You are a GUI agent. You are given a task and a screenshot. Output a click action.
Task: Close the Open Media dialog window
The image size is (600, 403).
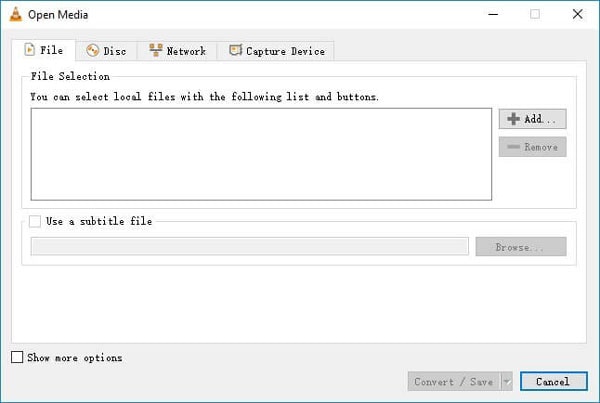[576, 14]
